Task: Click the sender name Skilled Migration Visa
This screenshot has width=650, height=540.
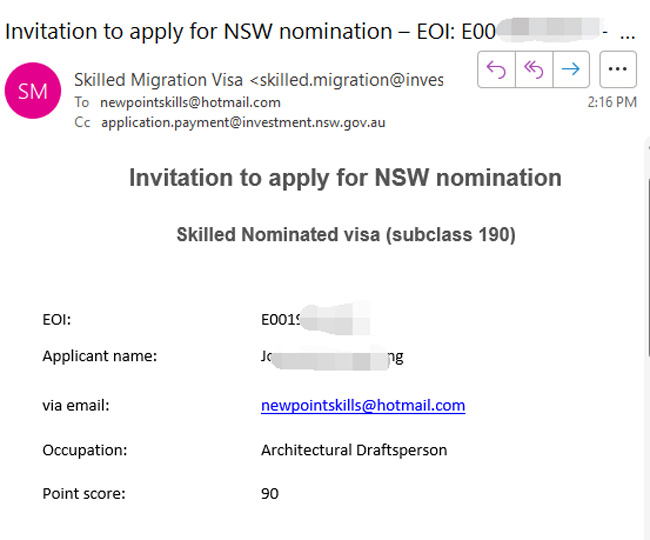Action: (x=158, y=80)
